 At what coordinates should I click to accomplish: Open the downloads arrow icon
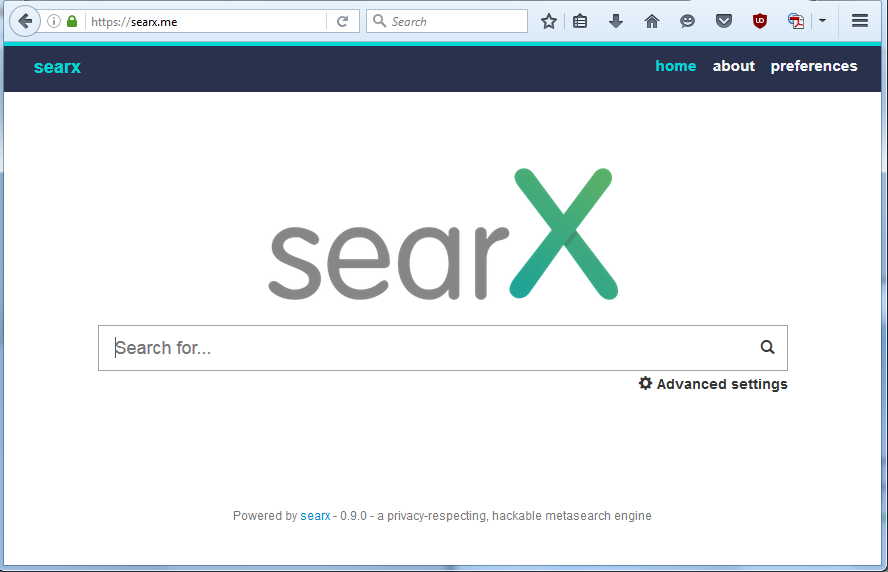(x=616, y=22)
